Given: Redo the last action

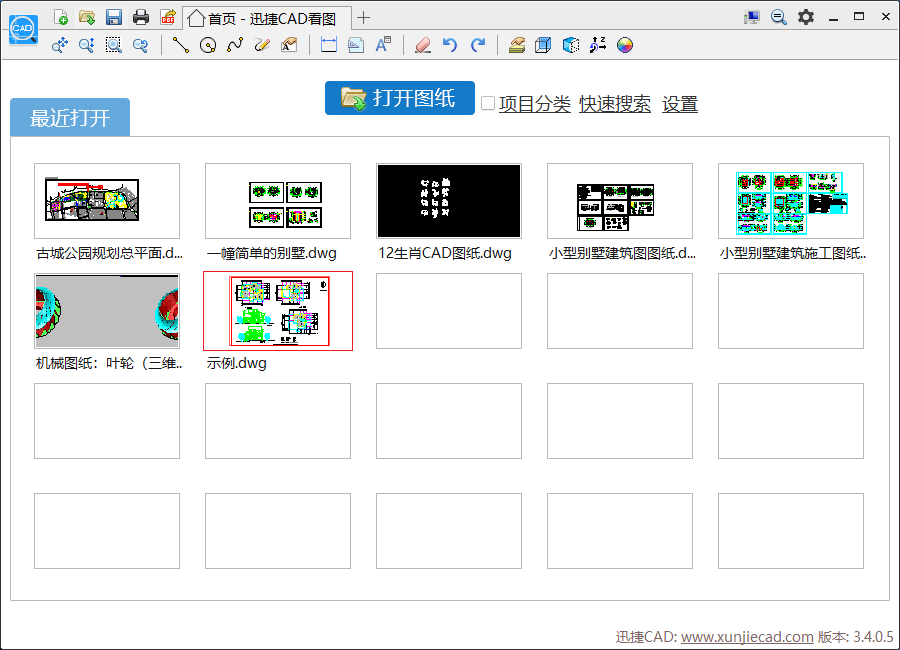Looking at the screenshot, I should (x=478, y=45).
